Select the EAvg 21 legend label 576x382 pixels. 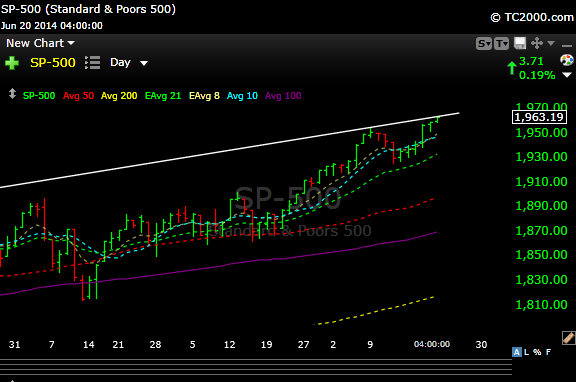click(x=163, y=96)
